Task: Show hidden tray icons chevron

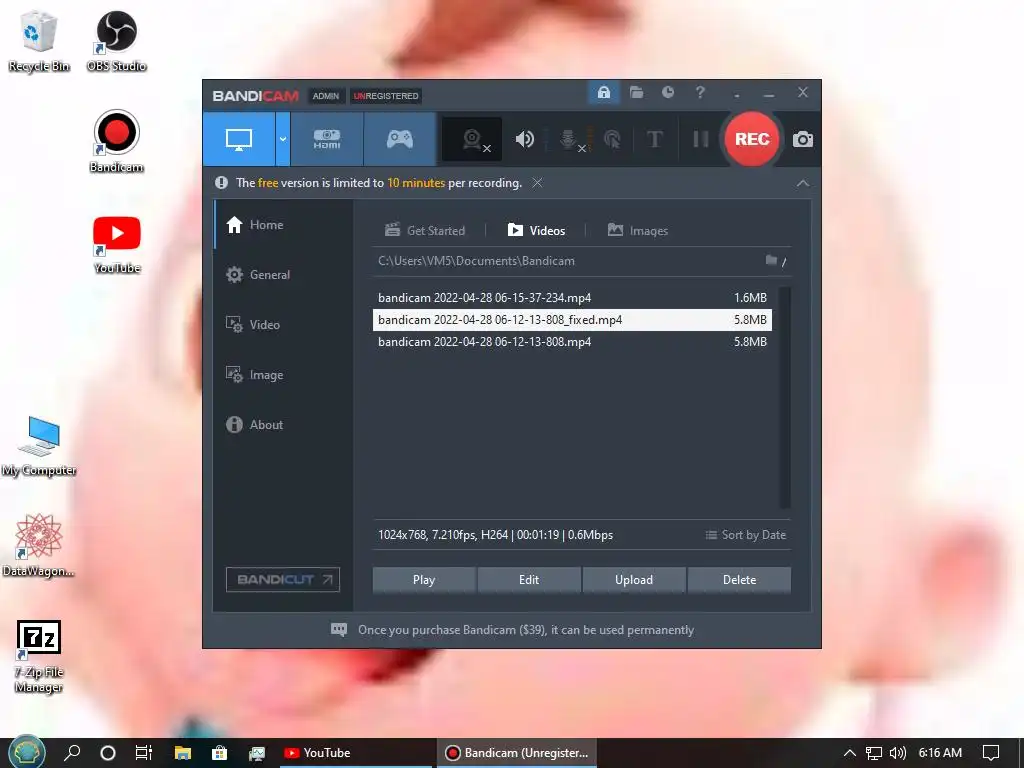Action: [850, 753]
